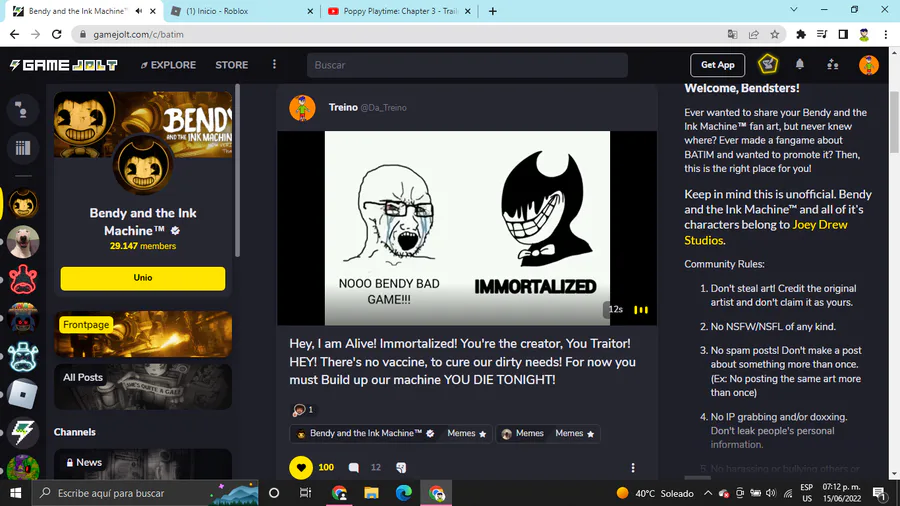Open the translate page icon
This screenshot has height=506, width=900.
coord(732,34)
